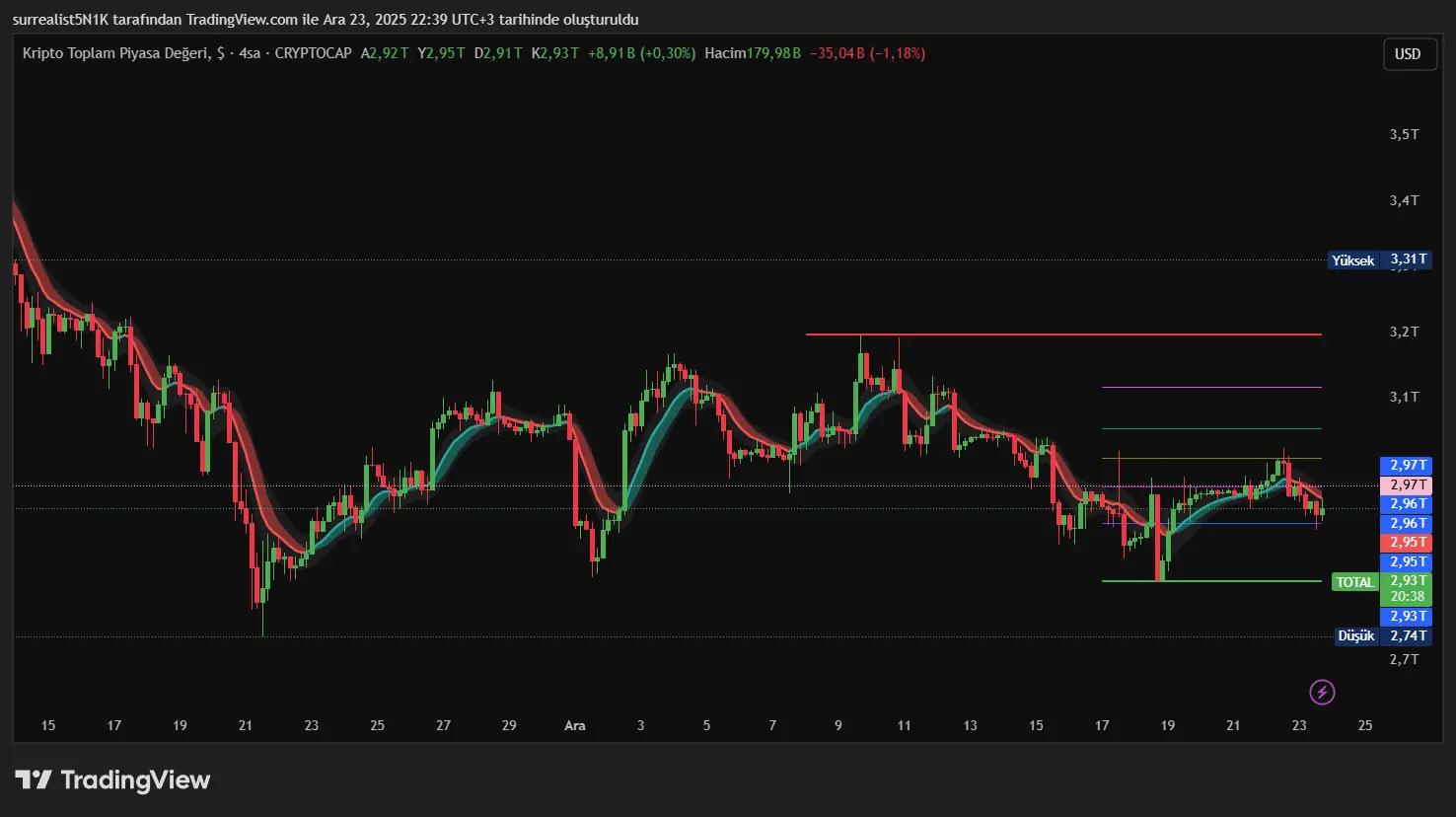Click the +8,91B (+0,30%) change value

(x=641, y=53)
